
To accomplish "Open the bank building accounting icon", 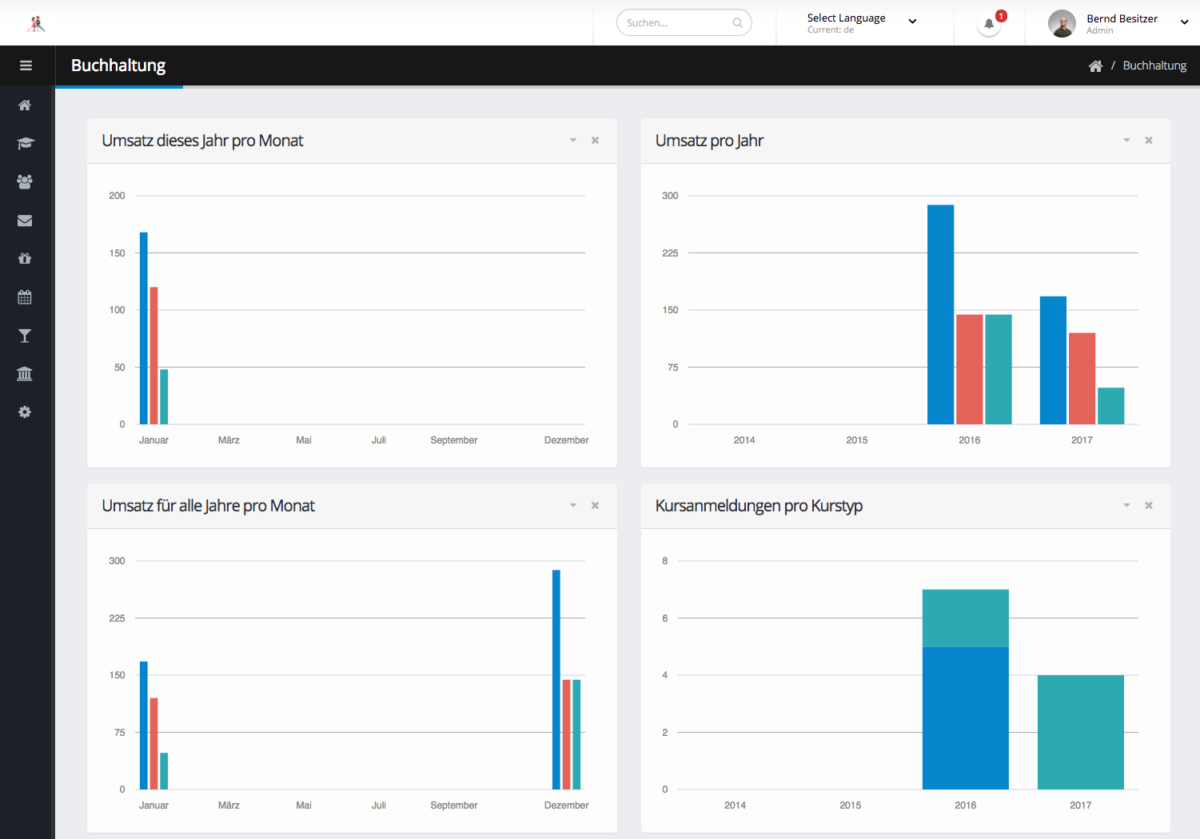I will [x=25, y=373].
